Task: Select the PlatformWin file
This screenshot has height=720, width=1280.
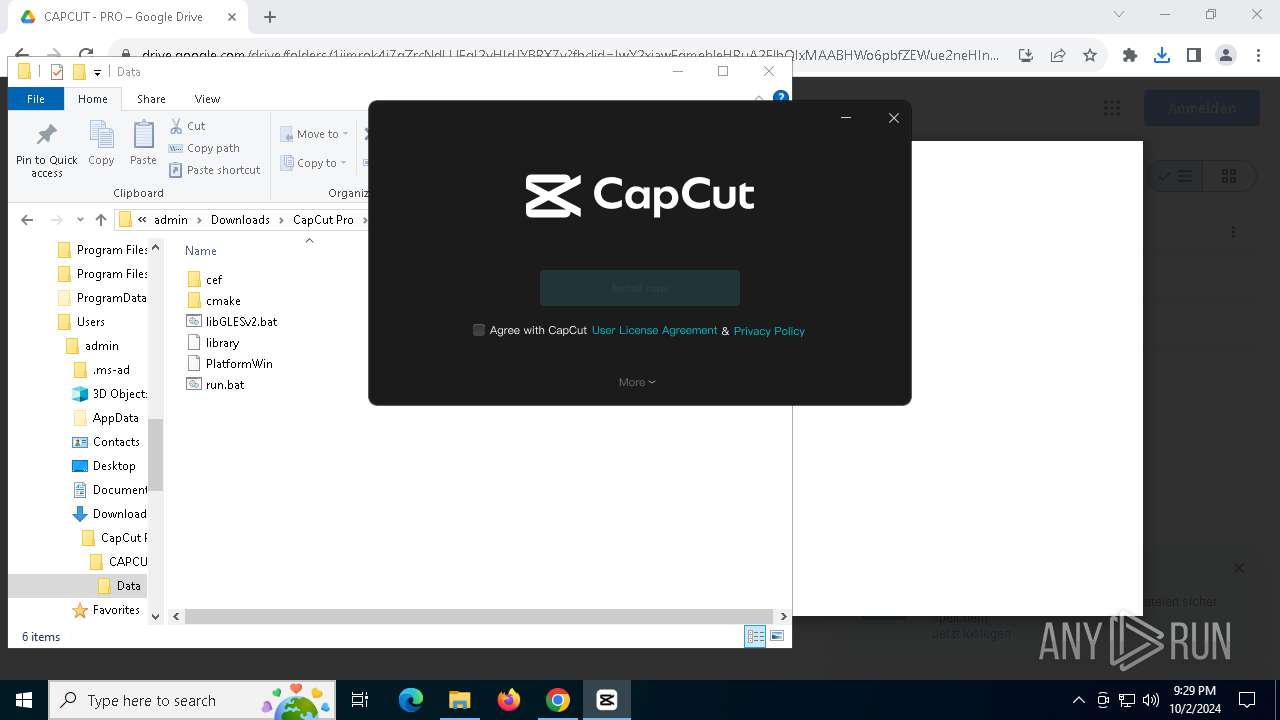Action: 230,364
